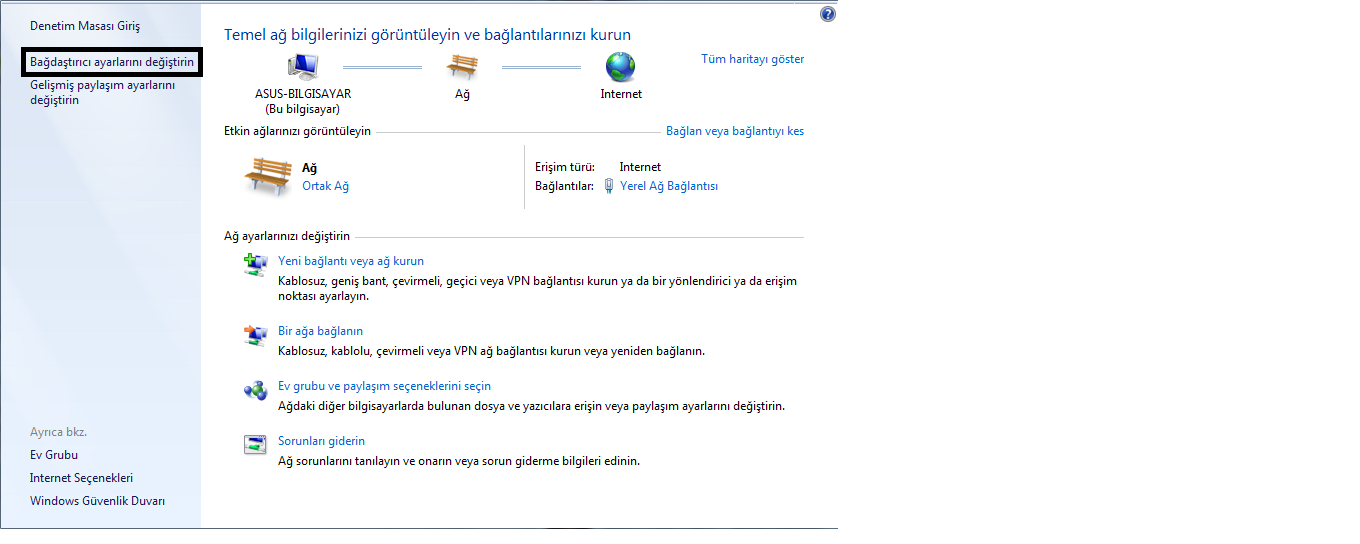Open Ev grubu ve paylaşım seçeneklerini seçin
The image size is (1360, 544).
[384, 386]
